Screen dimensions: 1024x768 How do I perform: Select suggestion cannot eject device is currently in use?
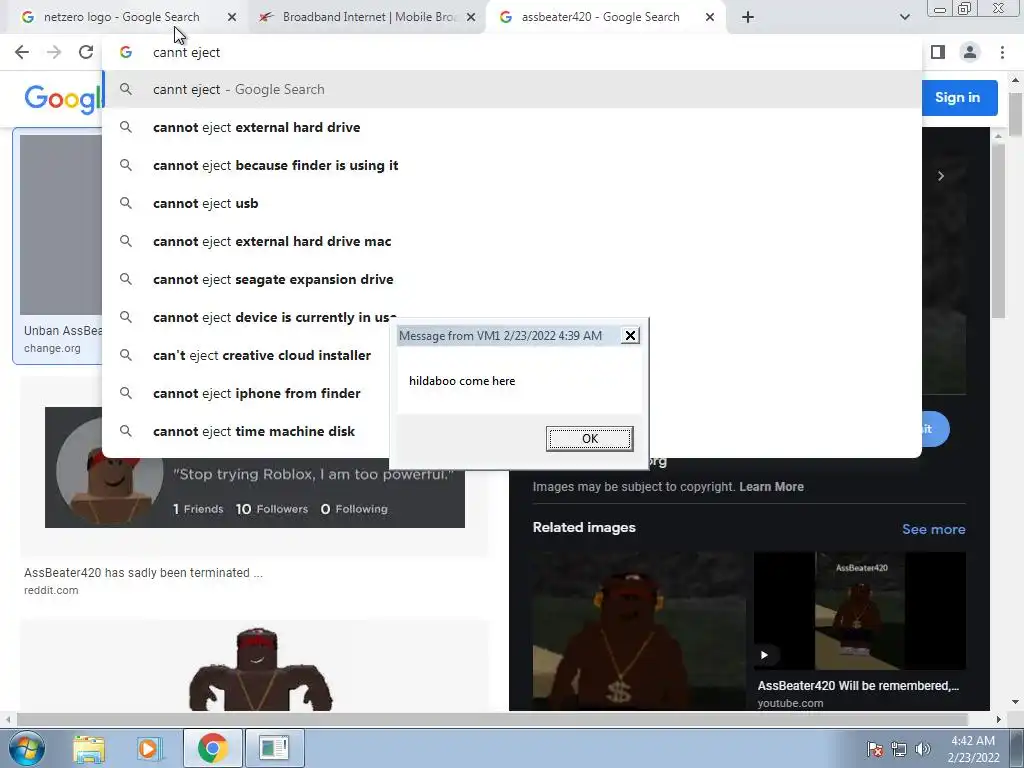click(x=248, y=317)
